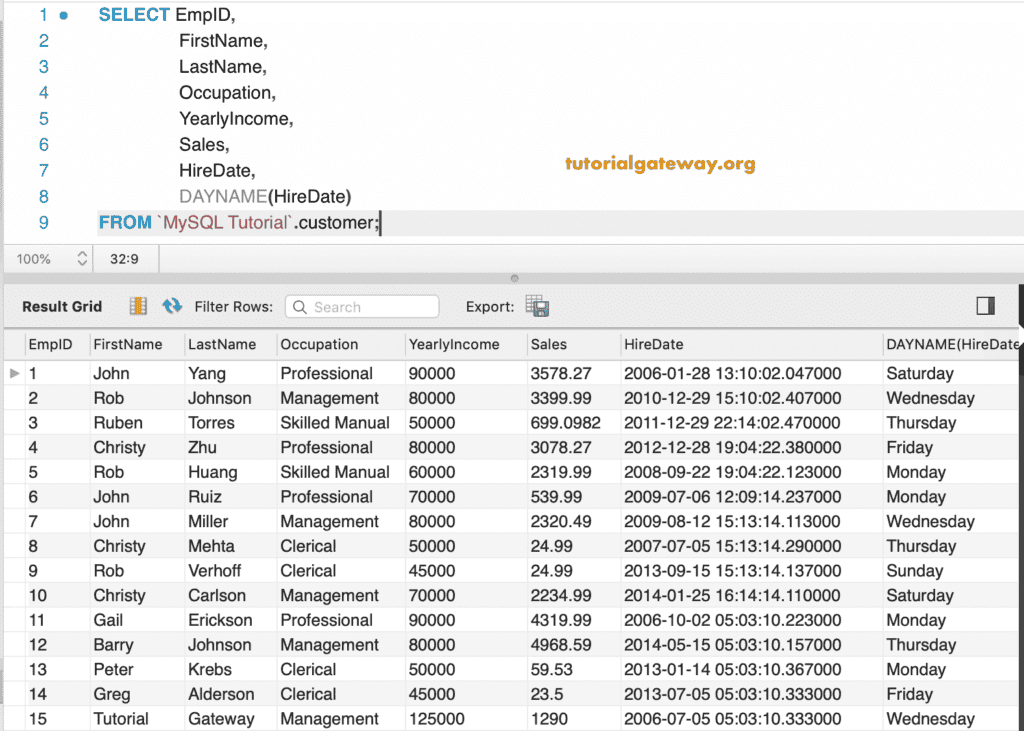Click the cursor position 32:9 indicator
The image size is (1024, 731).
pos(124,259)
